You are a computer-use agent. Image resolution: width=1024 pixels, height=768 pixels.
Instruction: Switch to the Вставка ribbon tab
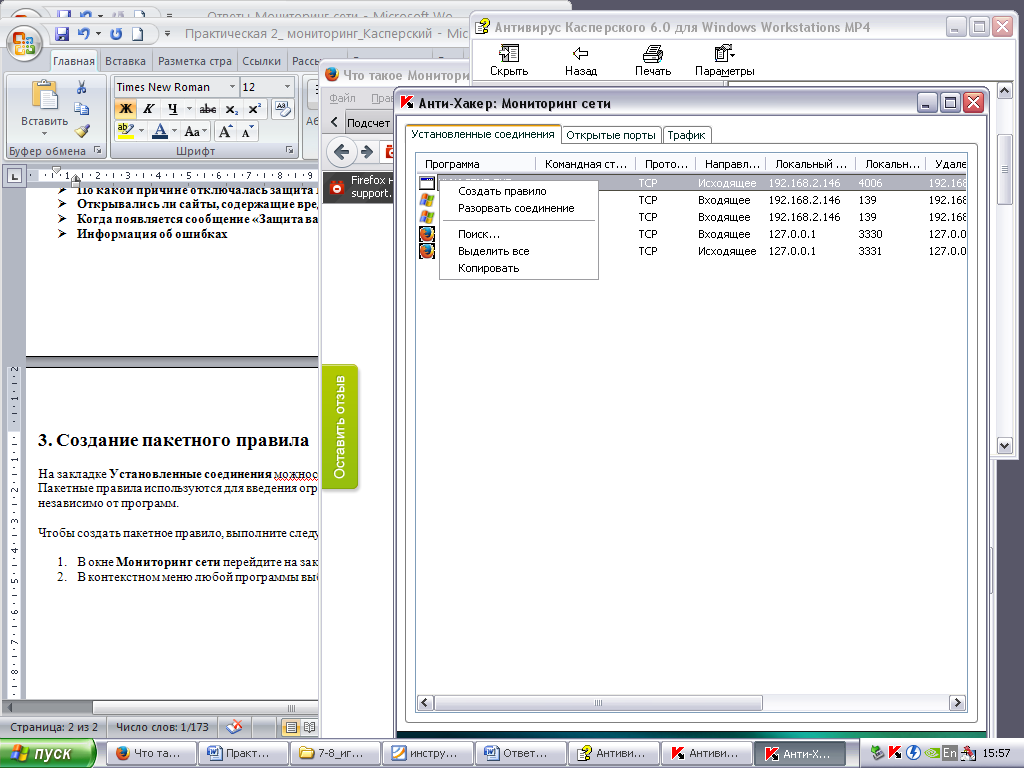125,61
